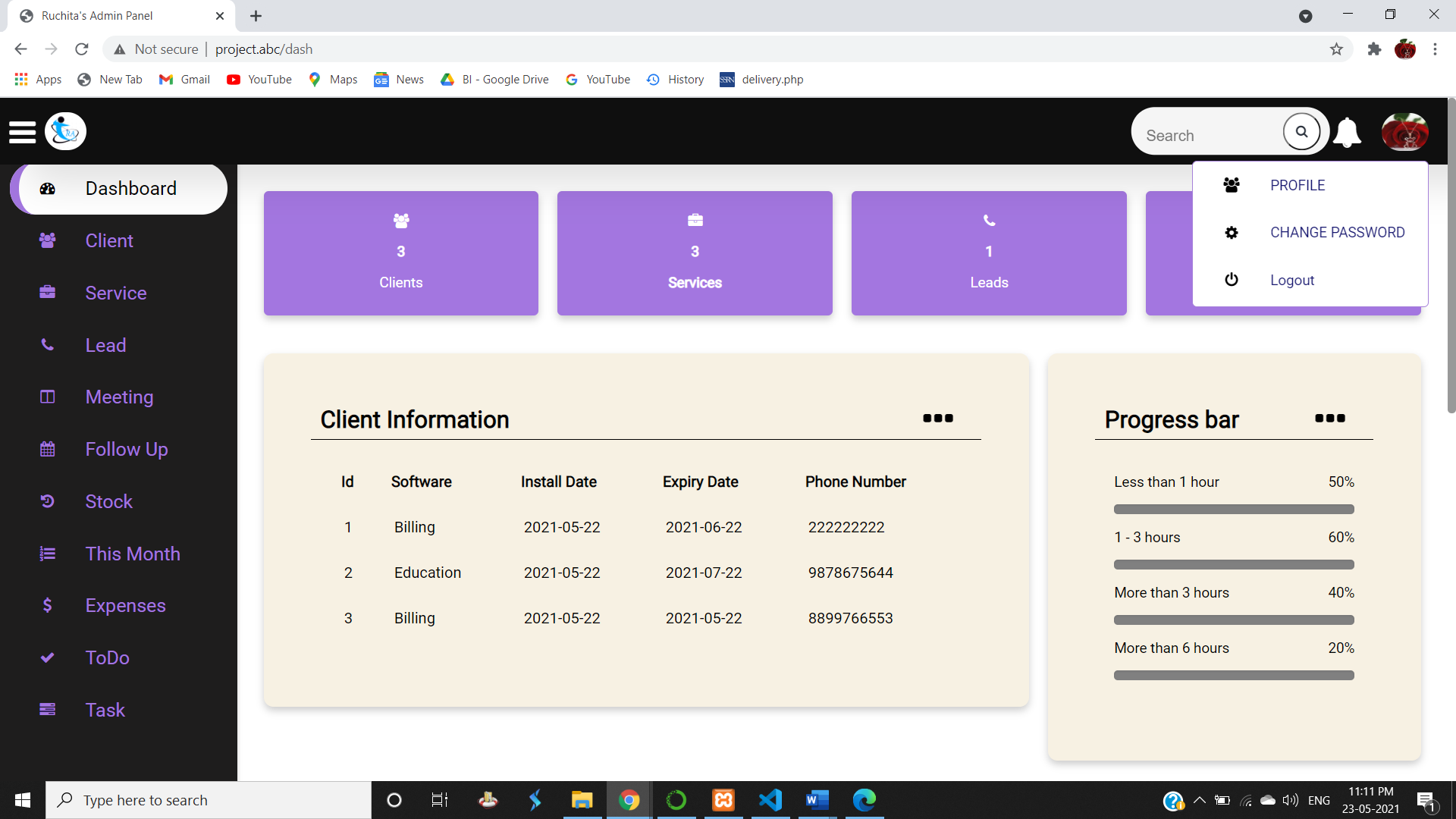Click the magnifier search button
Image resolution: width=1456 pixels, height=819 pixels.
1301,132
